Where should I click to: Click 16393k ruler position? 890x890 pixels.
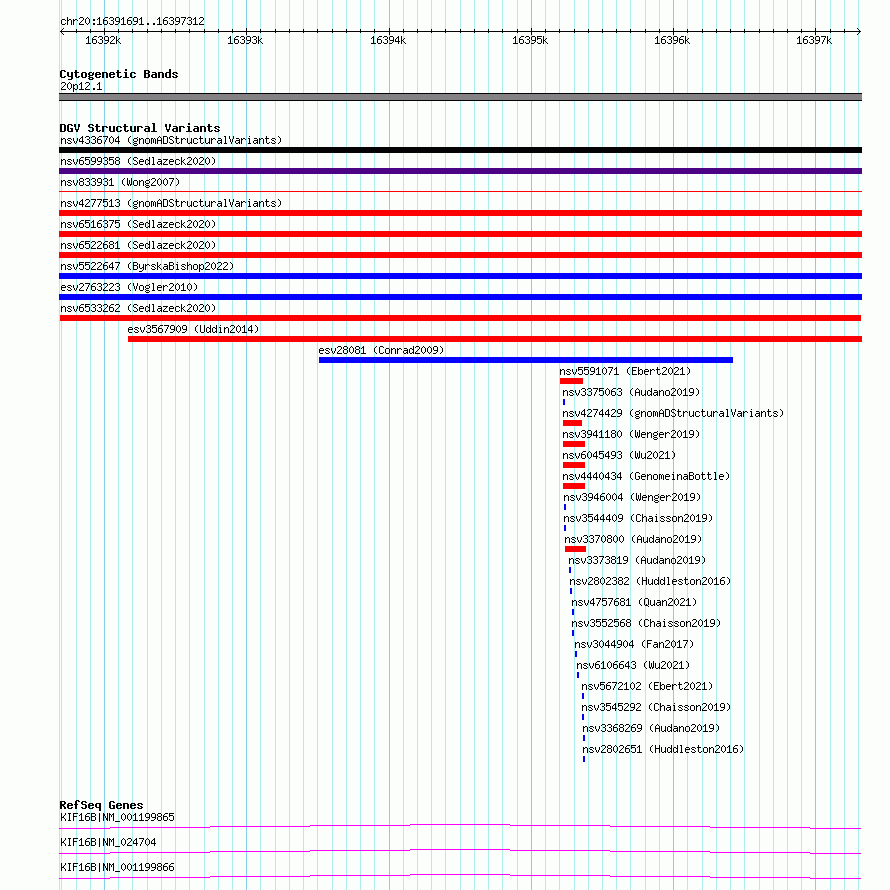[245, 40]
